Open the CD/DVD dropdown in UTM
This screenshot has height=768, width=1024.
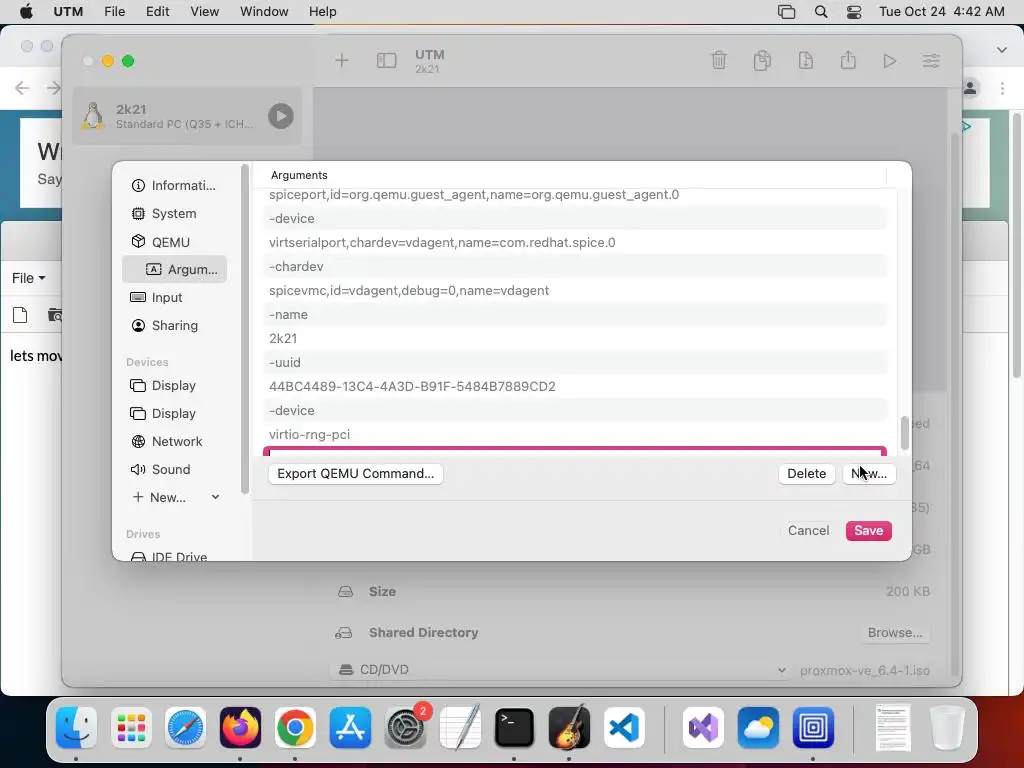560,670
